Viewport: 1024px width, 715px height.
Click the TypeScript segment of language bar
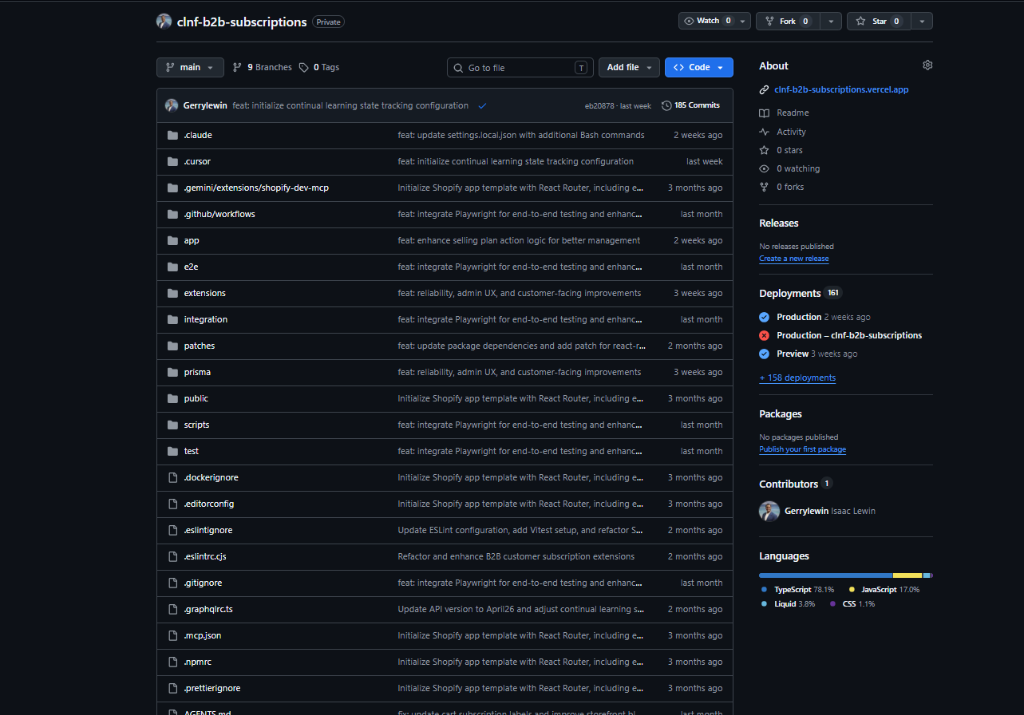[x=825, y=575]
